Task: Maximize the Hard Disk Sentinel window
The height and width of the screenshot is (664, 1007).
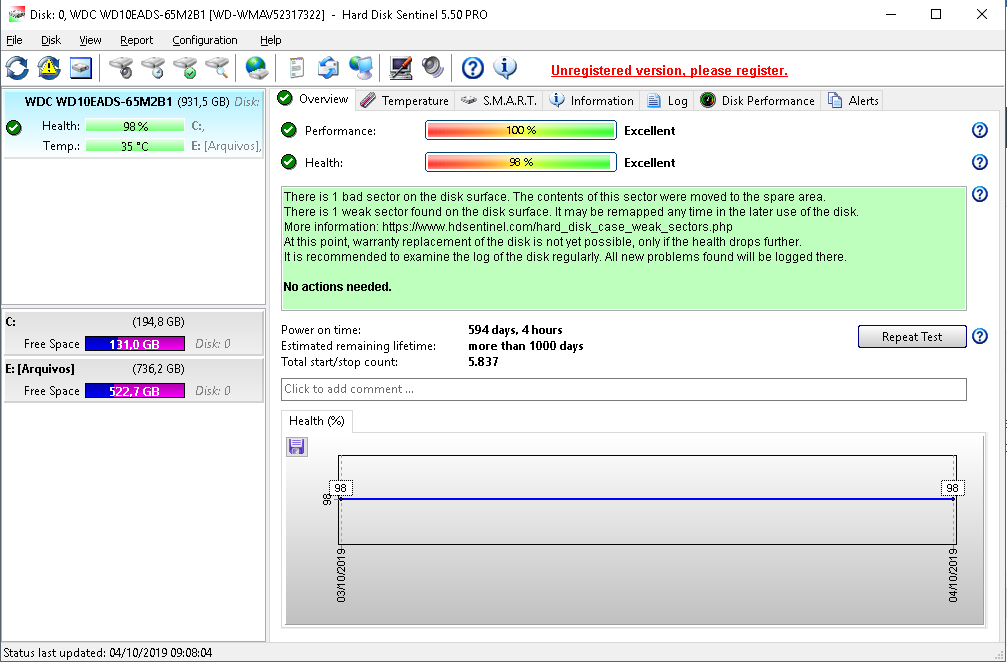Action: [936, 14]
